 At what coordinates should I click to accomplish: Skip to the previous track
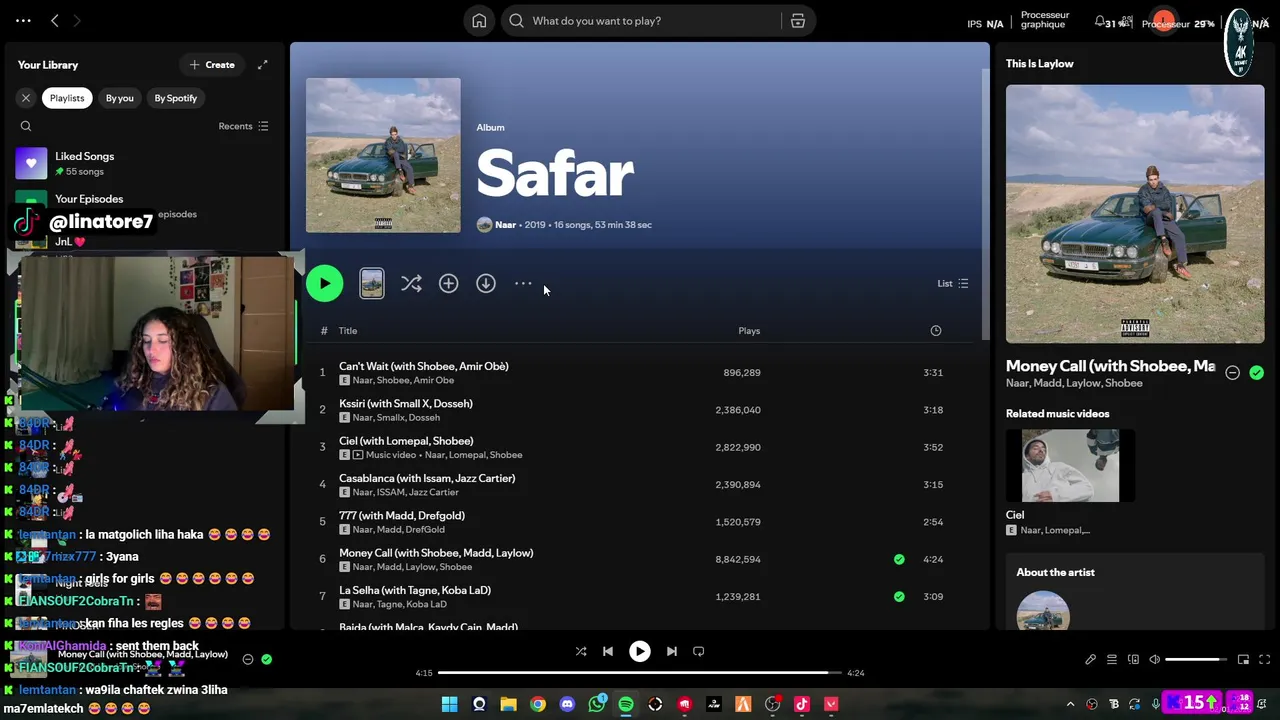point(607,651)
